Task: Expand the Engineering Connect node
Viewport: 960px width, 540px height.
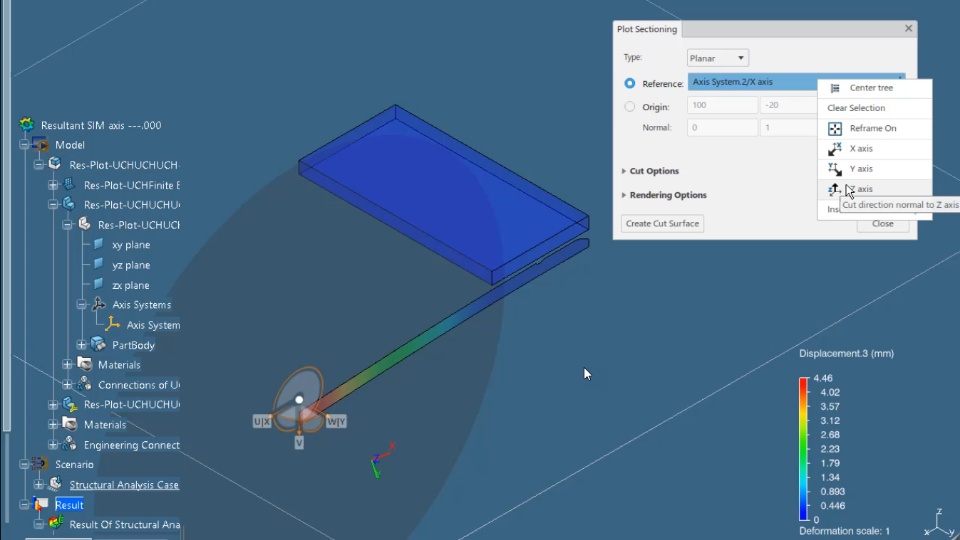Action: (53, 444)
